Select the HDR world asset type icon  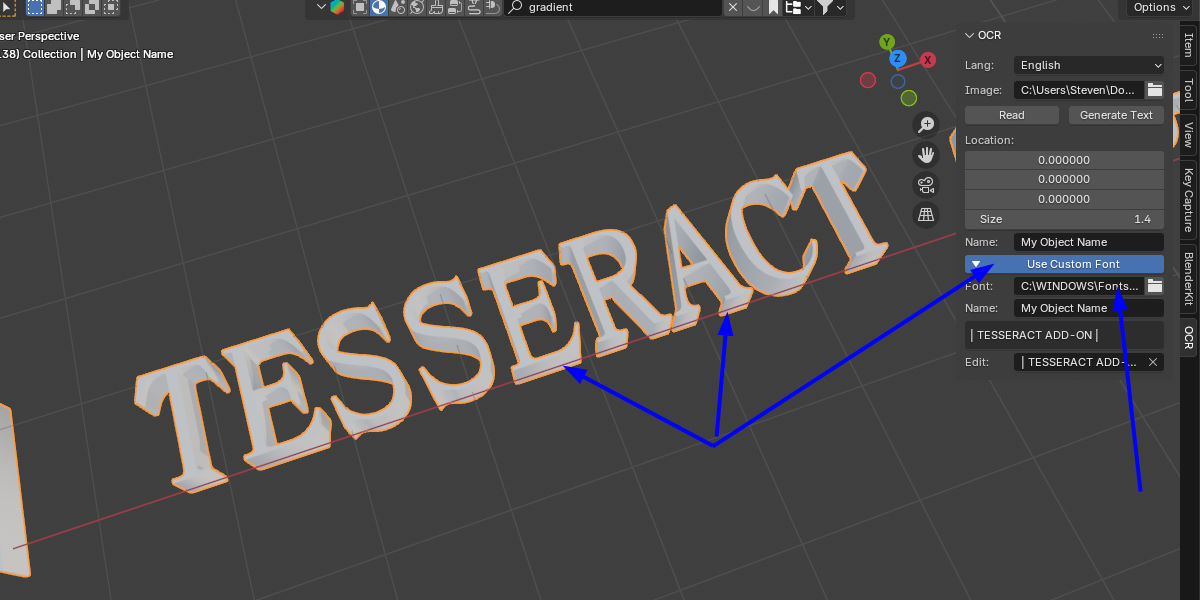coord(416,7)
